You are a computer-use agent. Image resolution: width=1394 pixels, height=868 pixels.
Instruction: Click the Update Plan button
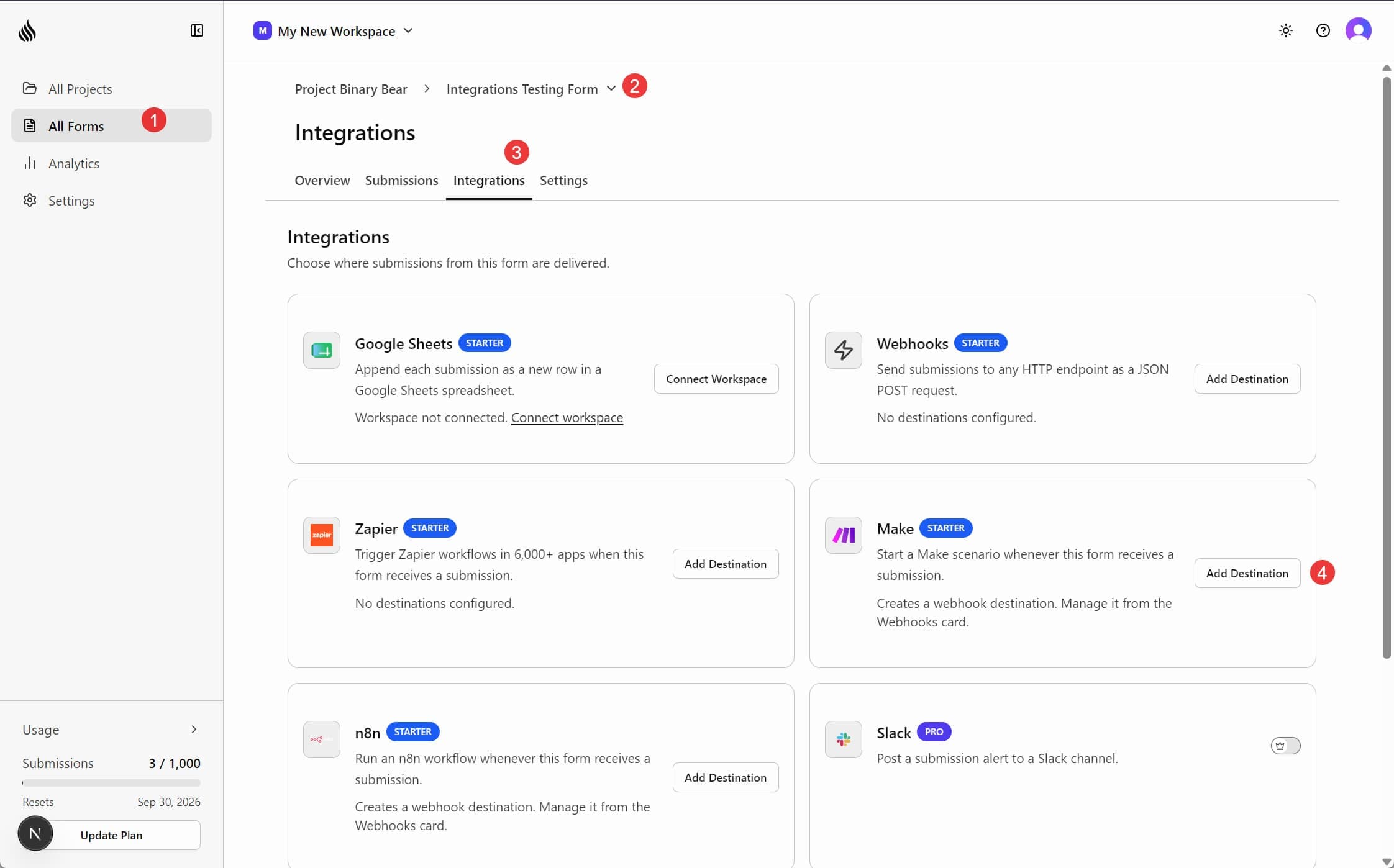coord(112,835)
